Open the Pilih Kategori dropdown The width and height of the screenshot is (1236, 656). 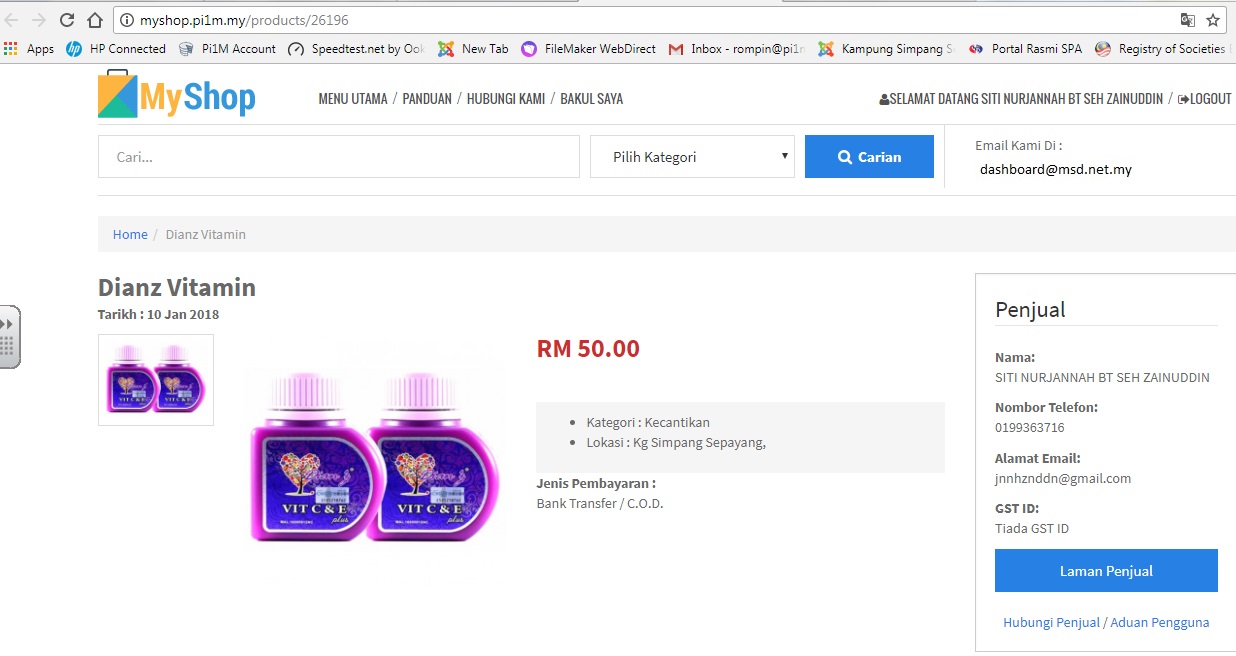click(x=692, y=157)
